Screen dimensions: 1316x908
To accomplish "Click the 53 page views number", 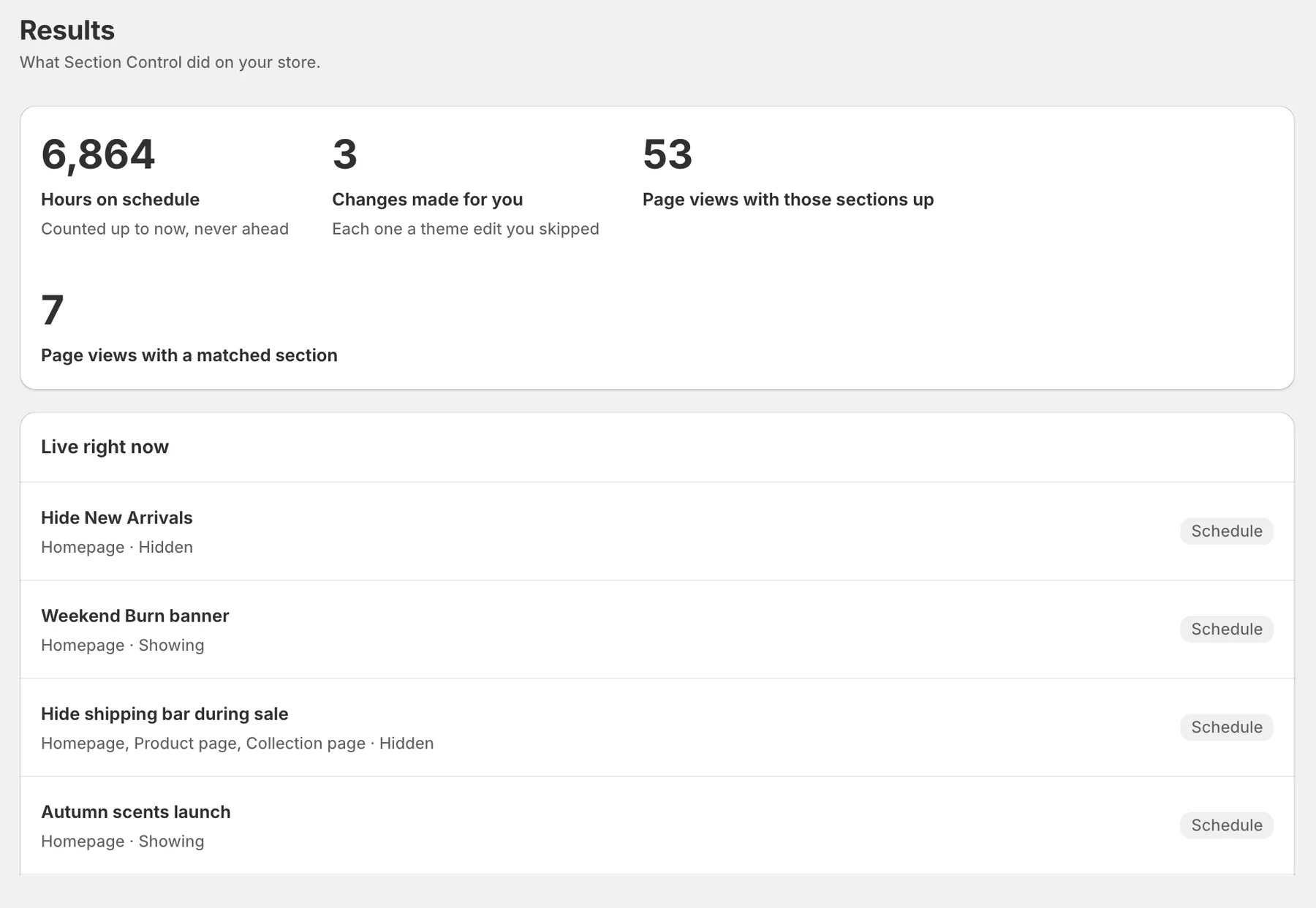I will (667, 154).
